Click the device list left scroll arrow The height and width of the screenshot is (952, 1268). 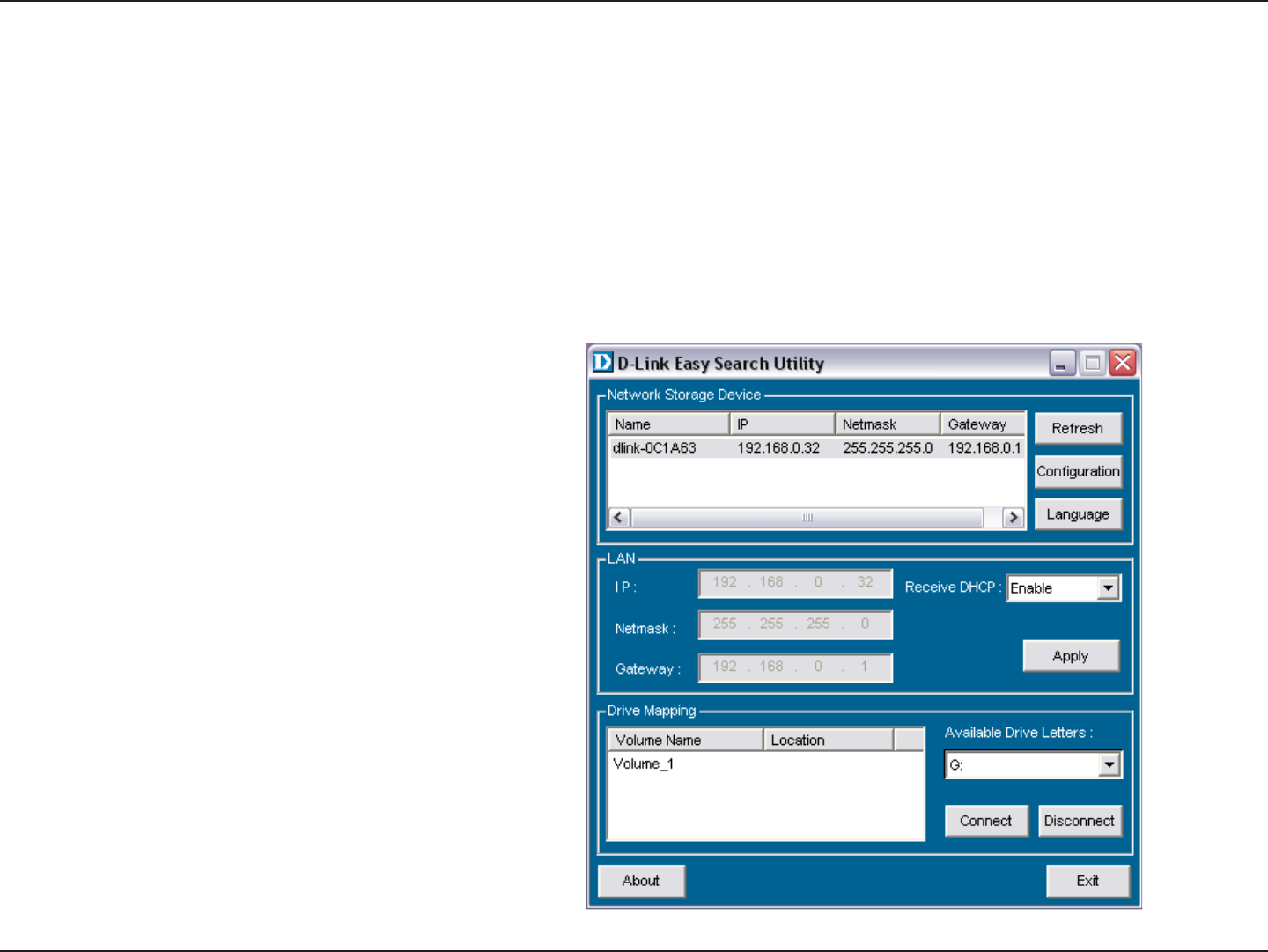[619, 517]
